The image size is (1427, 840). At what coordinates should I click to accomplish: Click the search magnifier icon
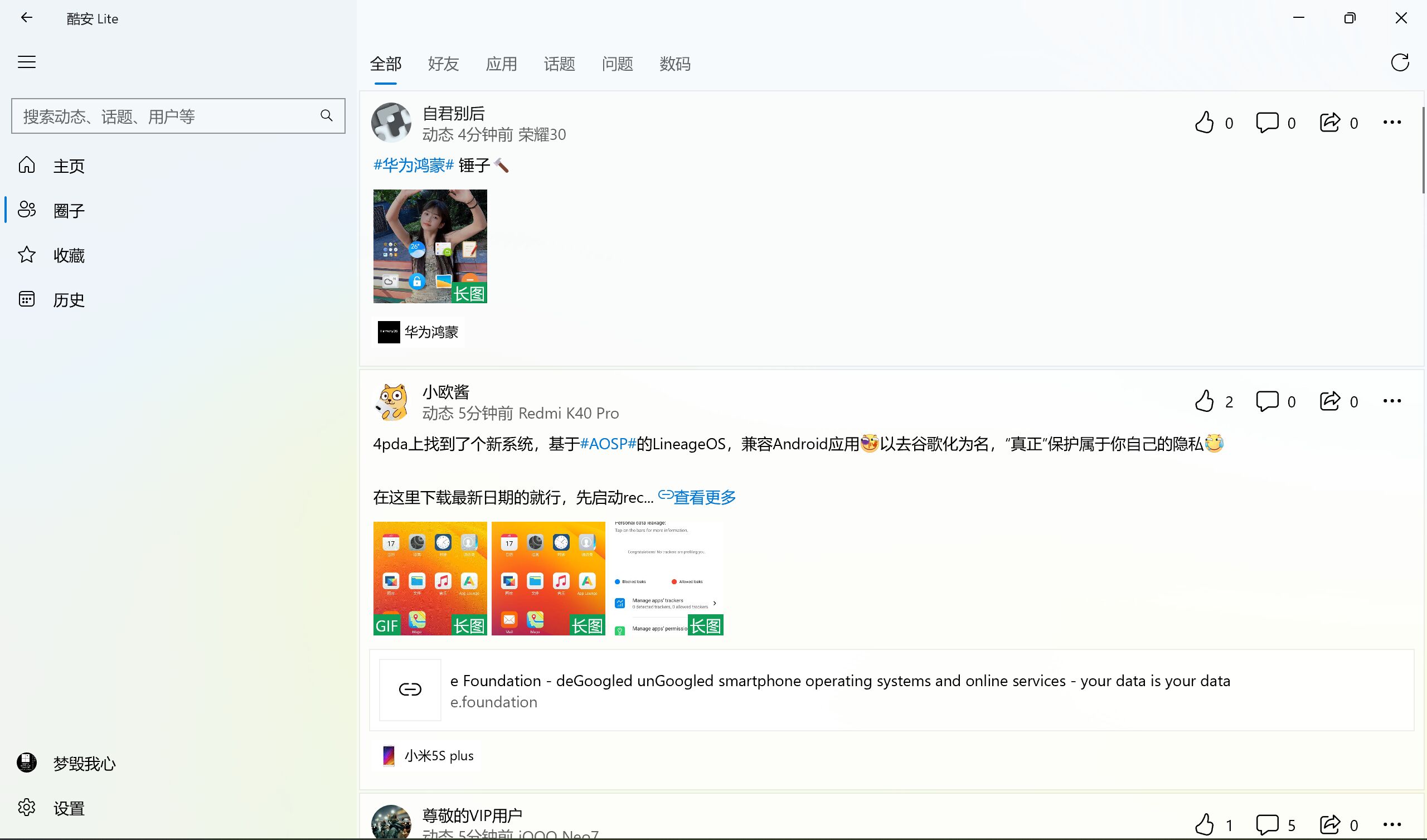point(326,116)
